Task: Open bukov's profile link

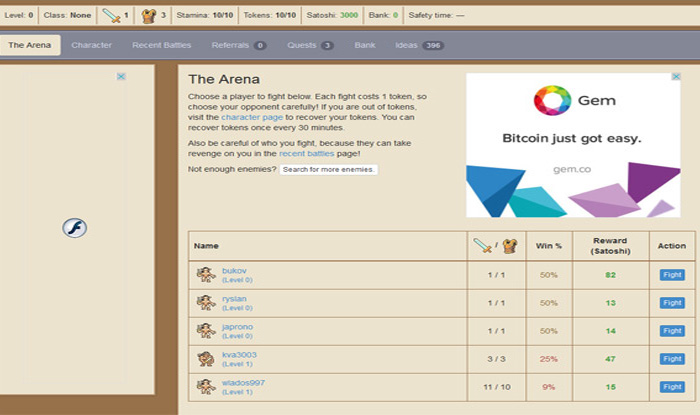Action: click(x=234, y=271)
